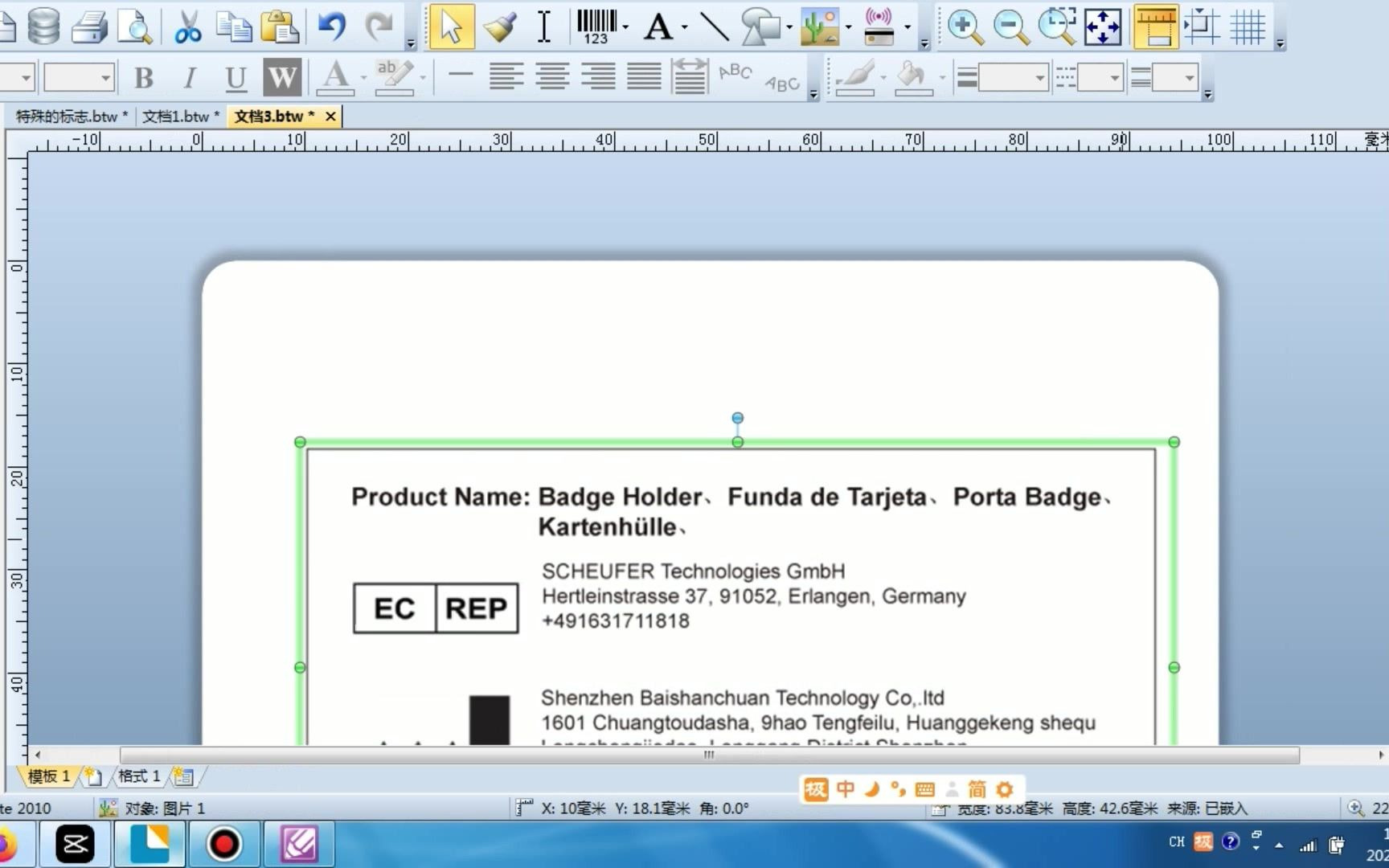Select the Picture tool with cactus icon
The width and height of the screenshot is (1389, 868).
(820, 27)
